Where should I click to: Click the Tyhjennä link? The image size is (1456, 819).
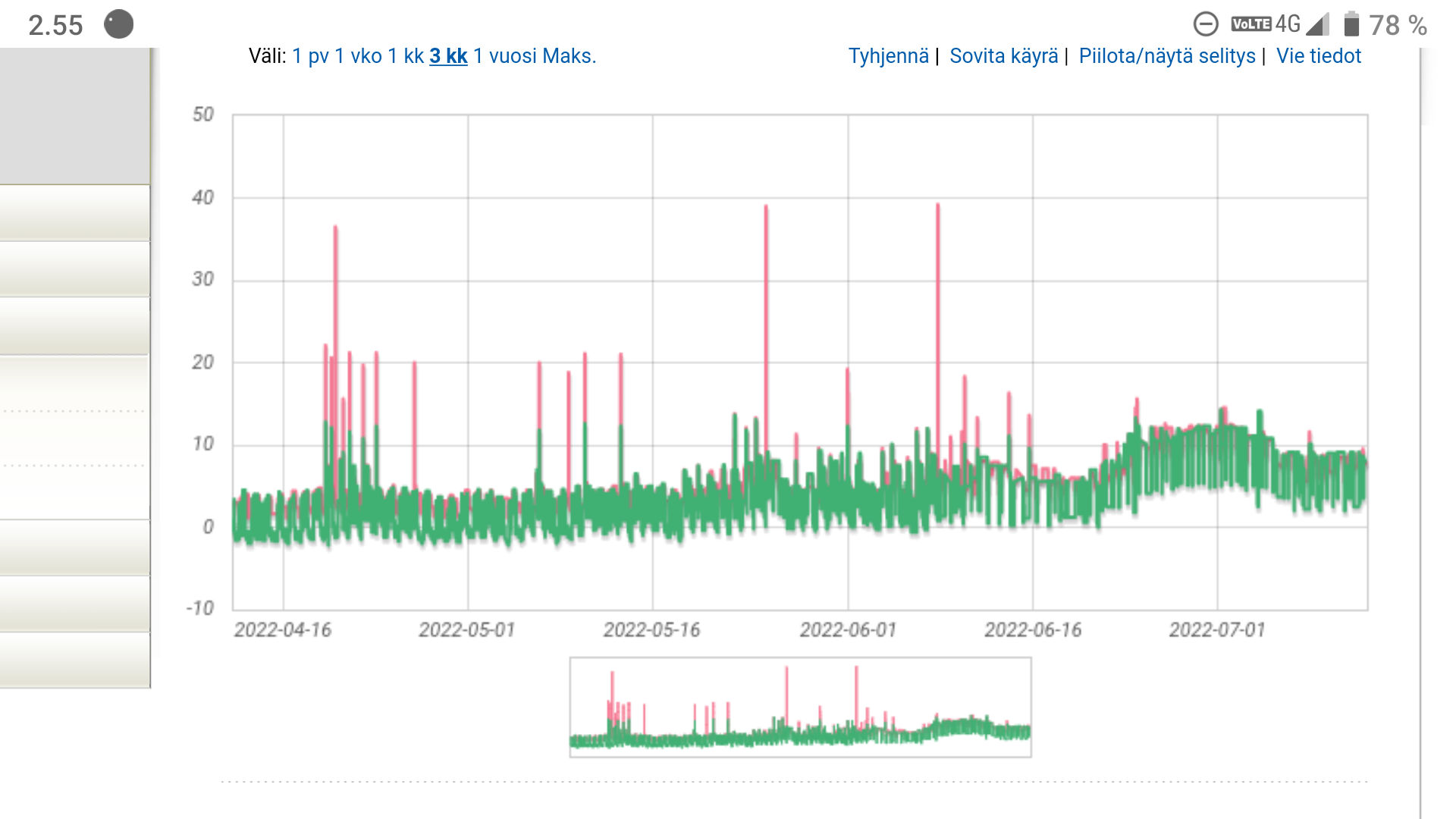pos(888,56)
